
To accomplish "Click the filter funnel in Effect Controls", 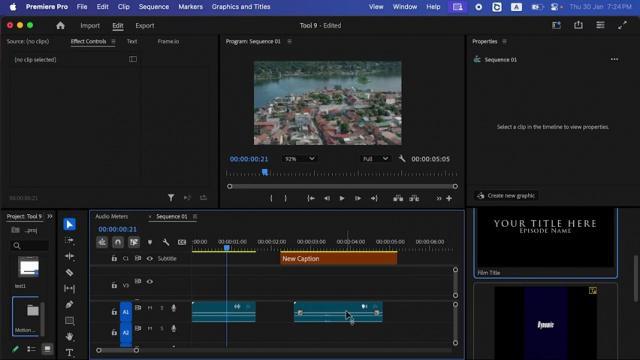I will click(171, 198).
